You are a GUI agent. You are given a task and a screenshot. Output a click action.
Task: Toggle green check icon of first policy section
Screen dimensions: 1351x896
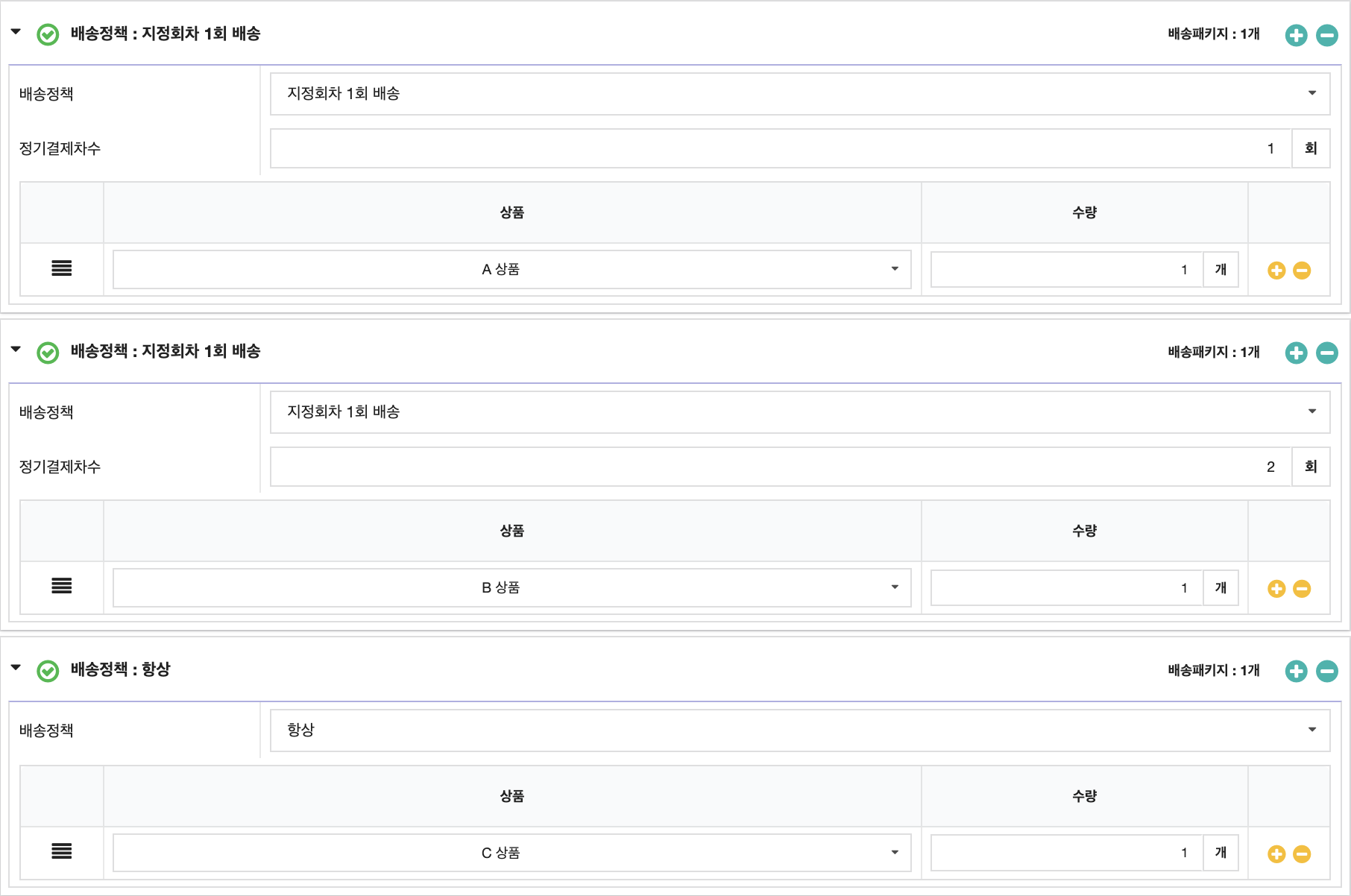point(48,35)
